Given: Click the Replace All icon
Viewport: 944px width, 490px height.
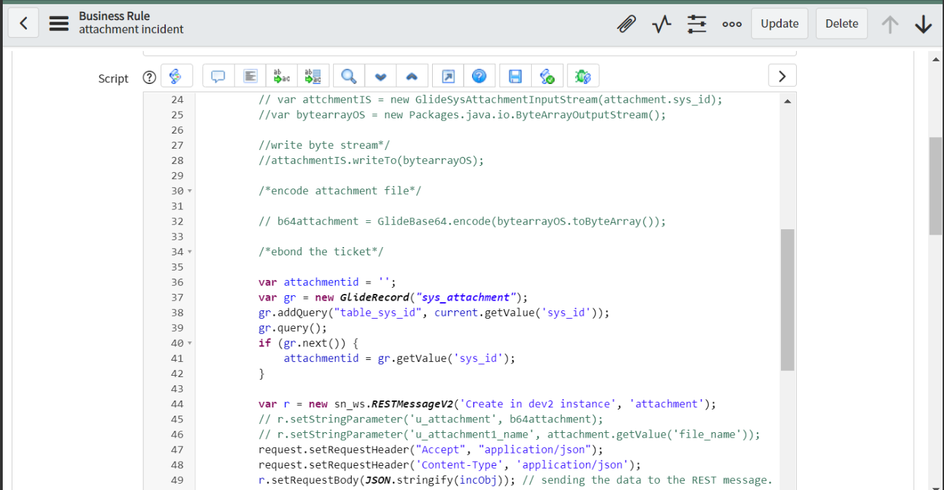Looking at the screenshot, I should (x=313, y=76).
